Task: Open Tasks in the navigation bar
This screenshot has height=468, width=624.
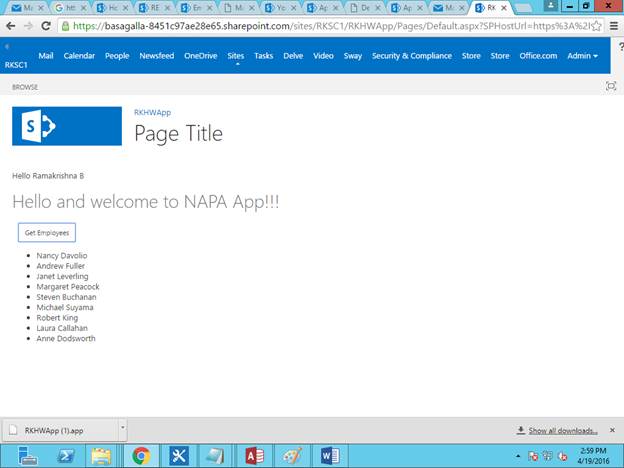Action: 263,56
